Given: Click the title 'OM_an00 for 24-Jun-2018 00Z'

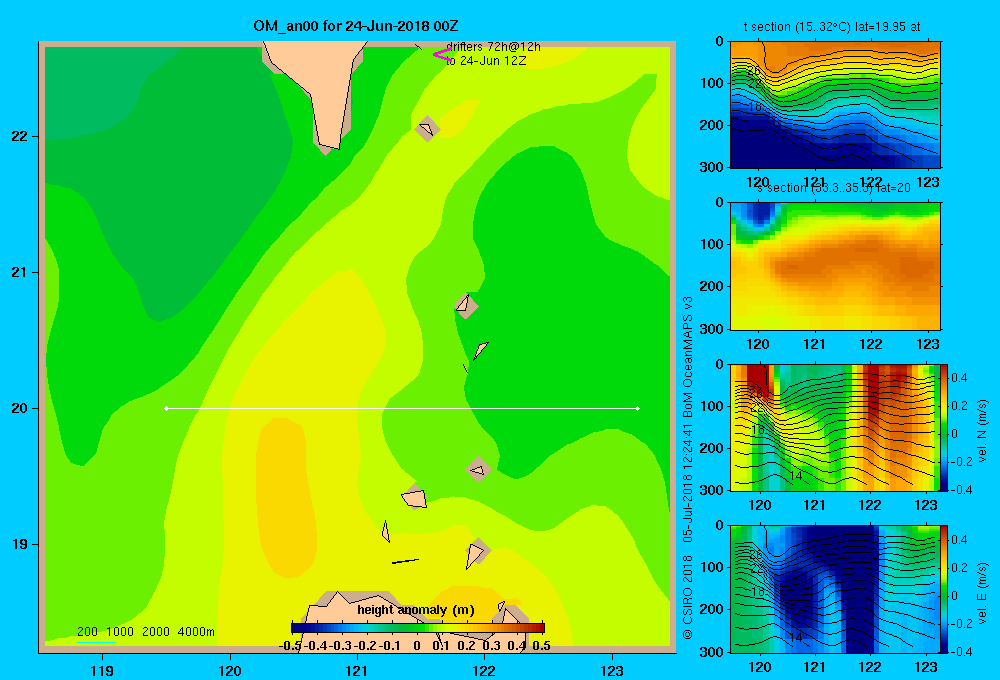Looking at the screenshot, I should click(356, 26).
